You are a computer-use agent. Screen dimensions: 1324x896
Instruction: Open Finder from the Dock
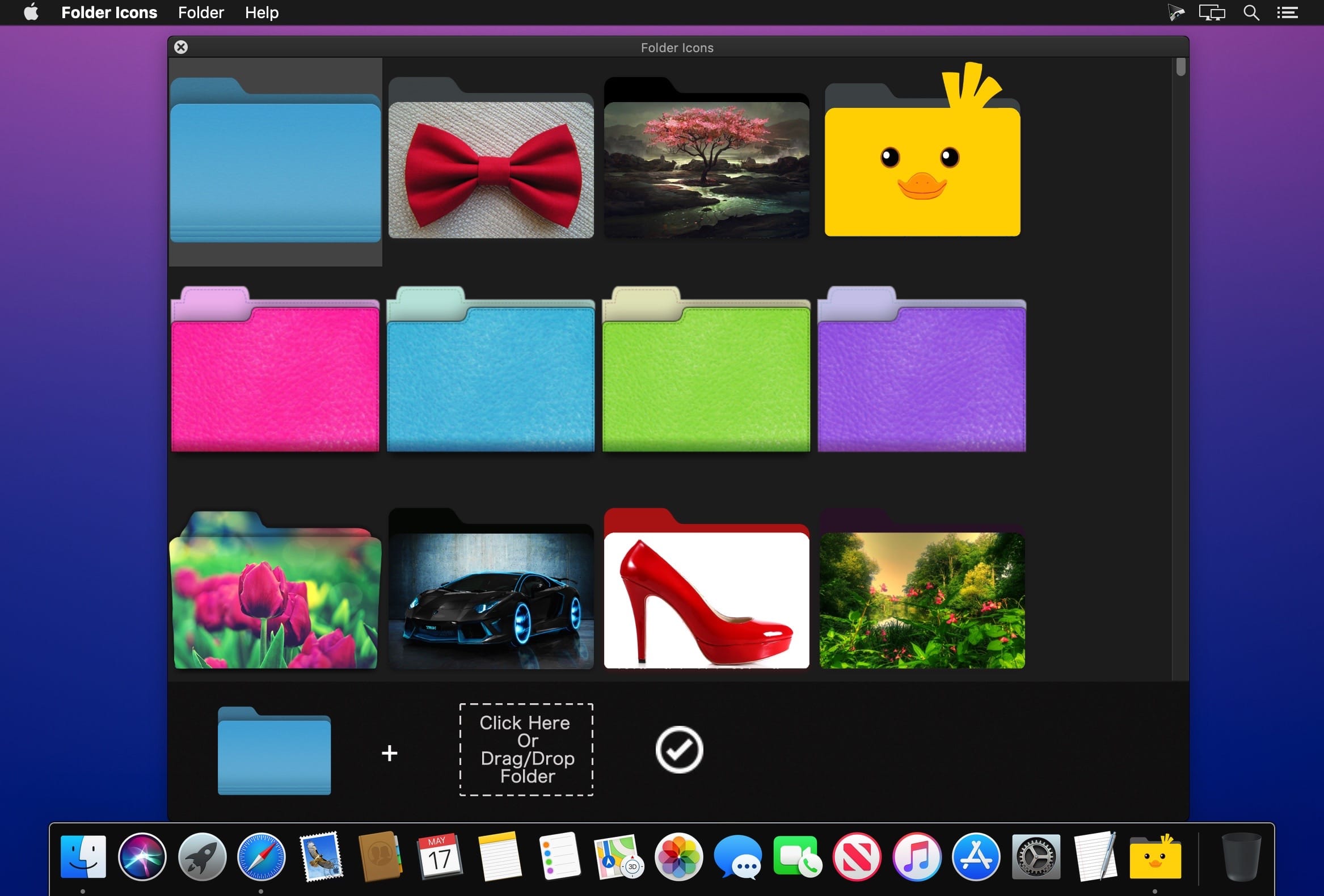click(x=83, y=857)
